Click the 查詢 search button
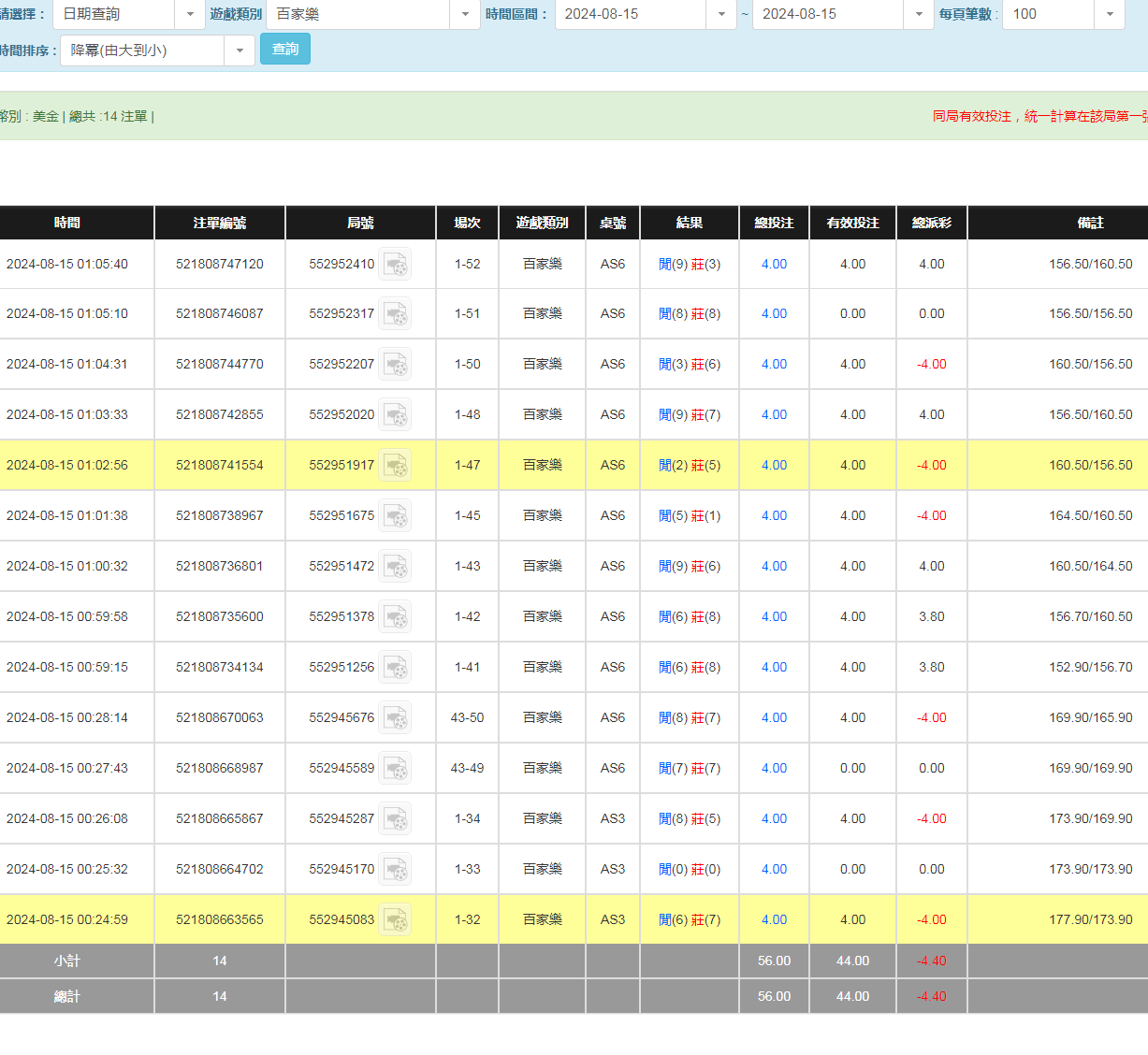 point(285,50)
